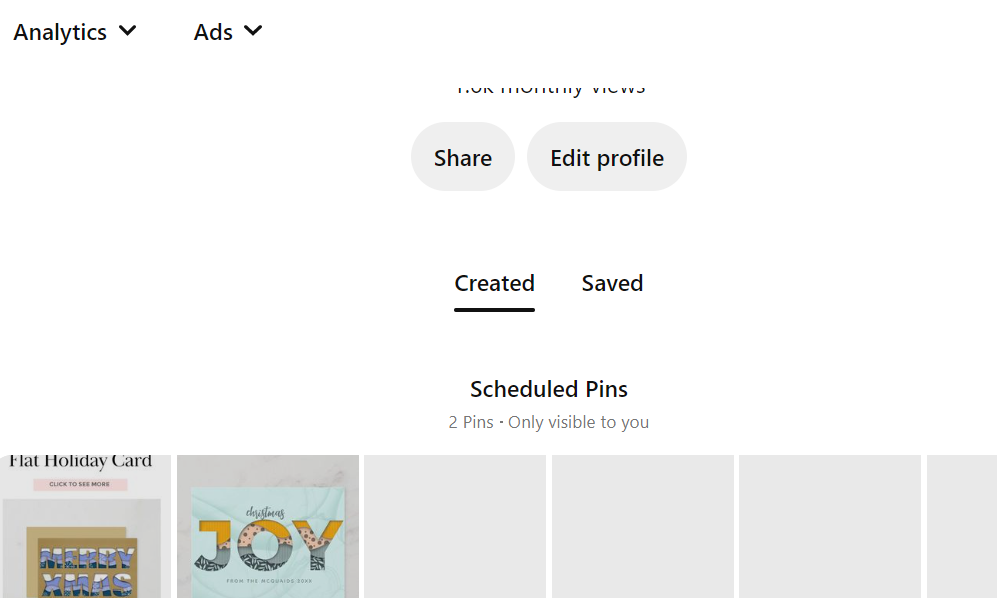Select the first empty gray placeholder tile
This screenshot has width=997, height=598.
coord(455,526)
